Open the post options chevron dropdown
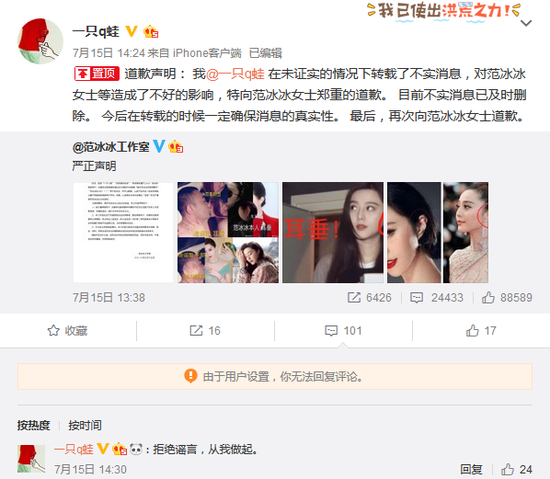 click(x=526, y=23)
